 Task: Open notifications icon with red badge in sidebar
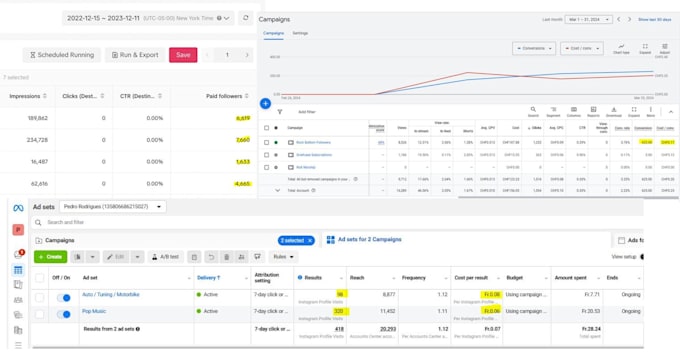click(18, 254)
